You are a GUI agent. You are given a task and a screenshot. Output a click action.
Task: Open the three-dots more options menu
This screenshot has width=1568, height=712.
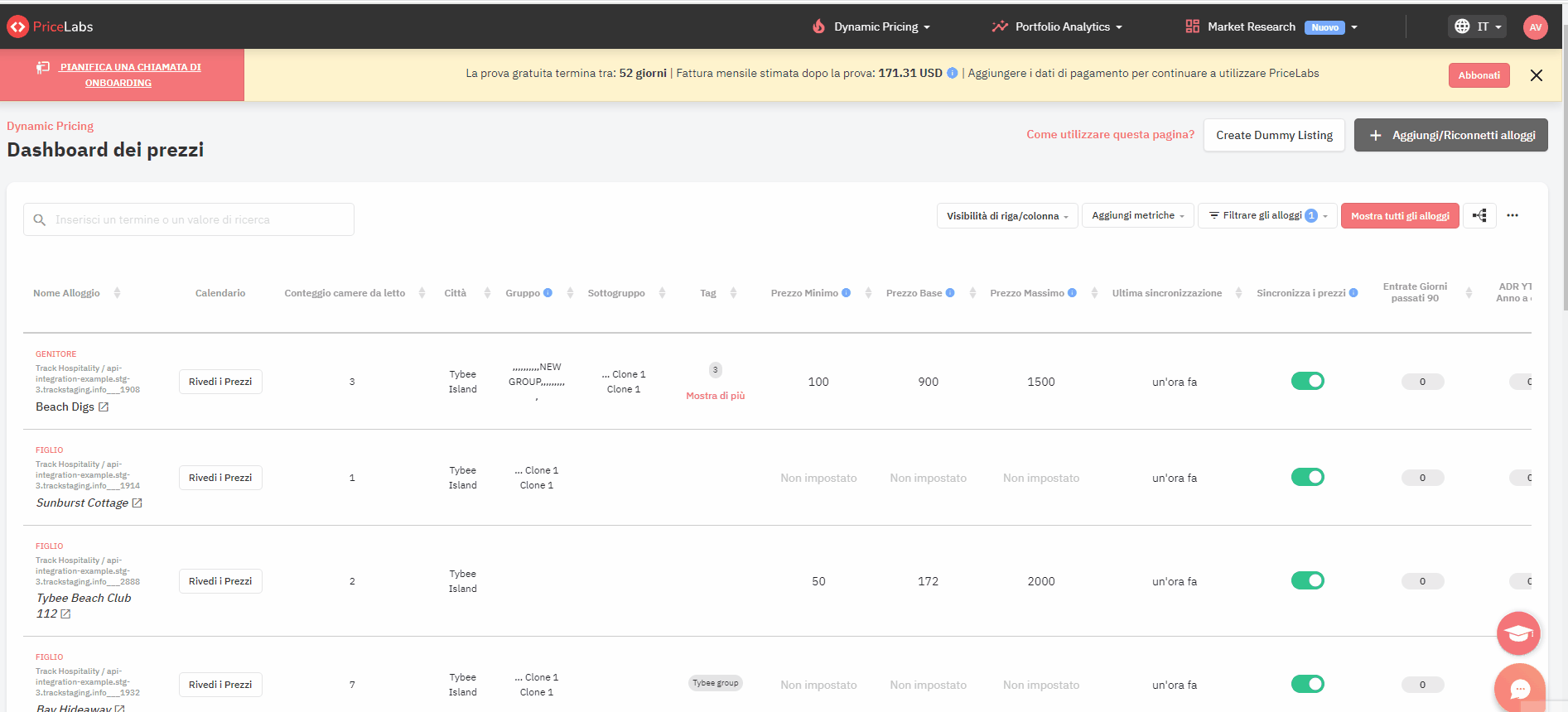(x=1513, y=215)
